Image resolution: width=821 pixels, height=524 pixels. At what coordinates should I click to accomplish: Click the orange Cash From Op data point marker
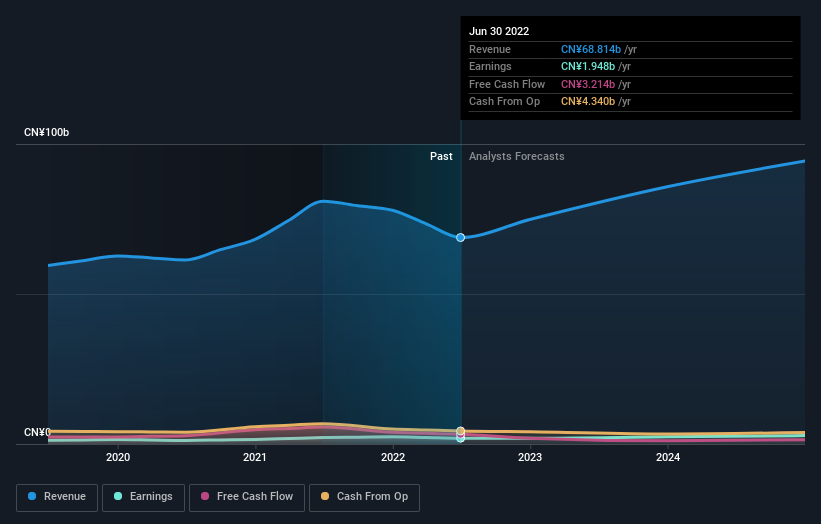pos(460,431)
